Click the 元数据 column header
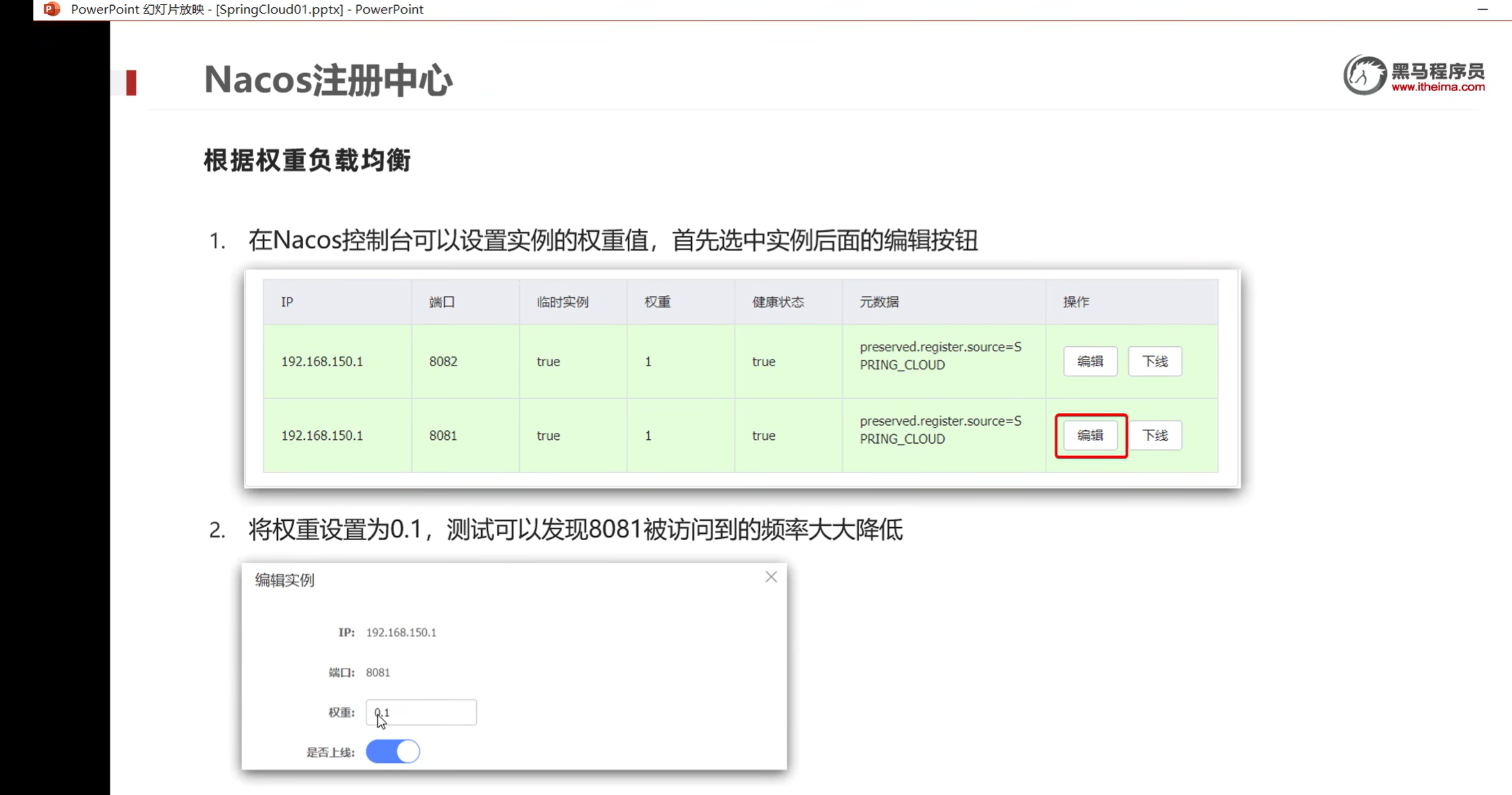 coord(879,302)
